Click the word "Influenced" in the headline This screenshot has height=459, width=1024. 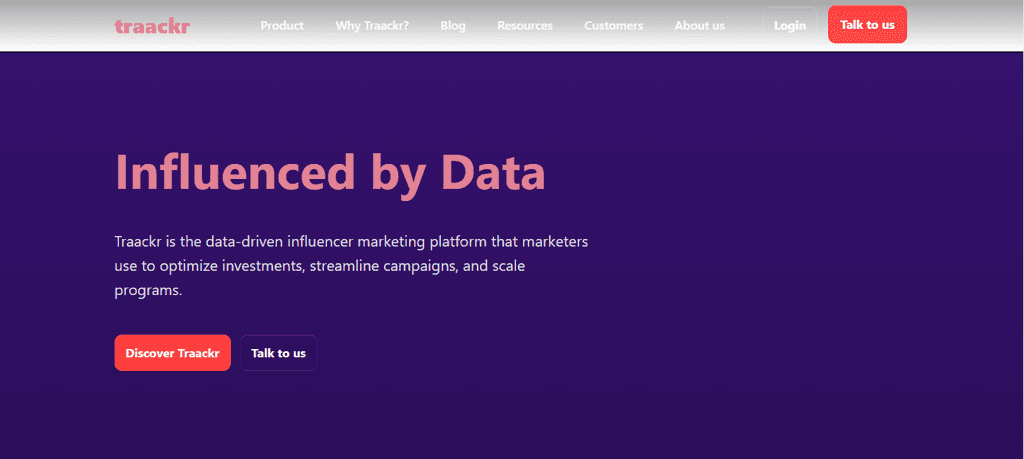pyautogui.click(x=236, y=172)
